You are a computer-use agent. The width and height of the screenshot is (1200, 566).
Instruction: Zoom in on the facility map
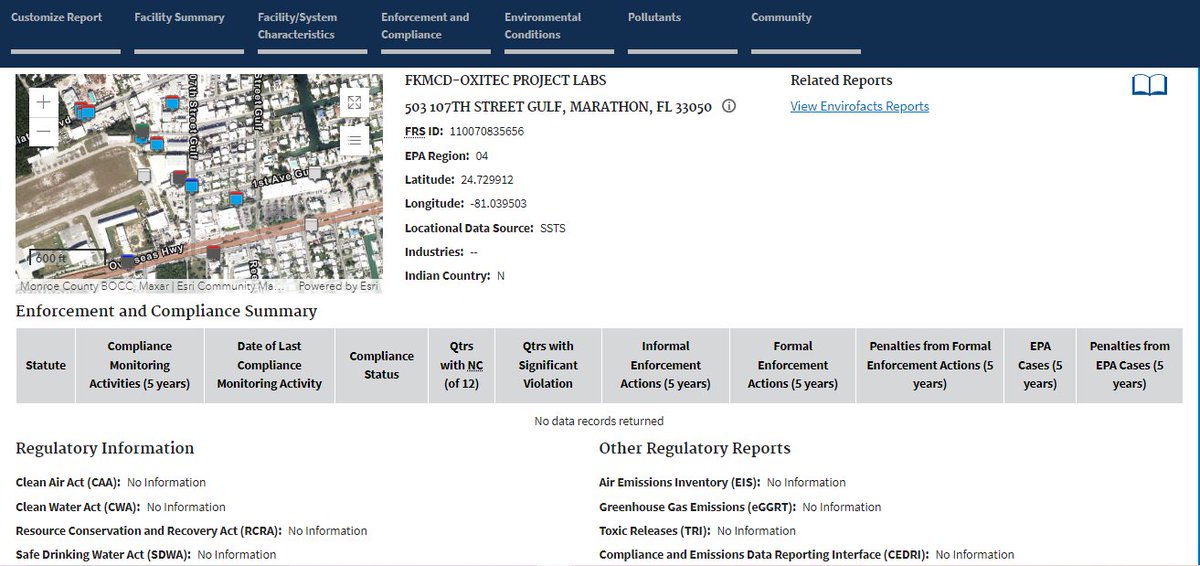click(x=44, y=102)
